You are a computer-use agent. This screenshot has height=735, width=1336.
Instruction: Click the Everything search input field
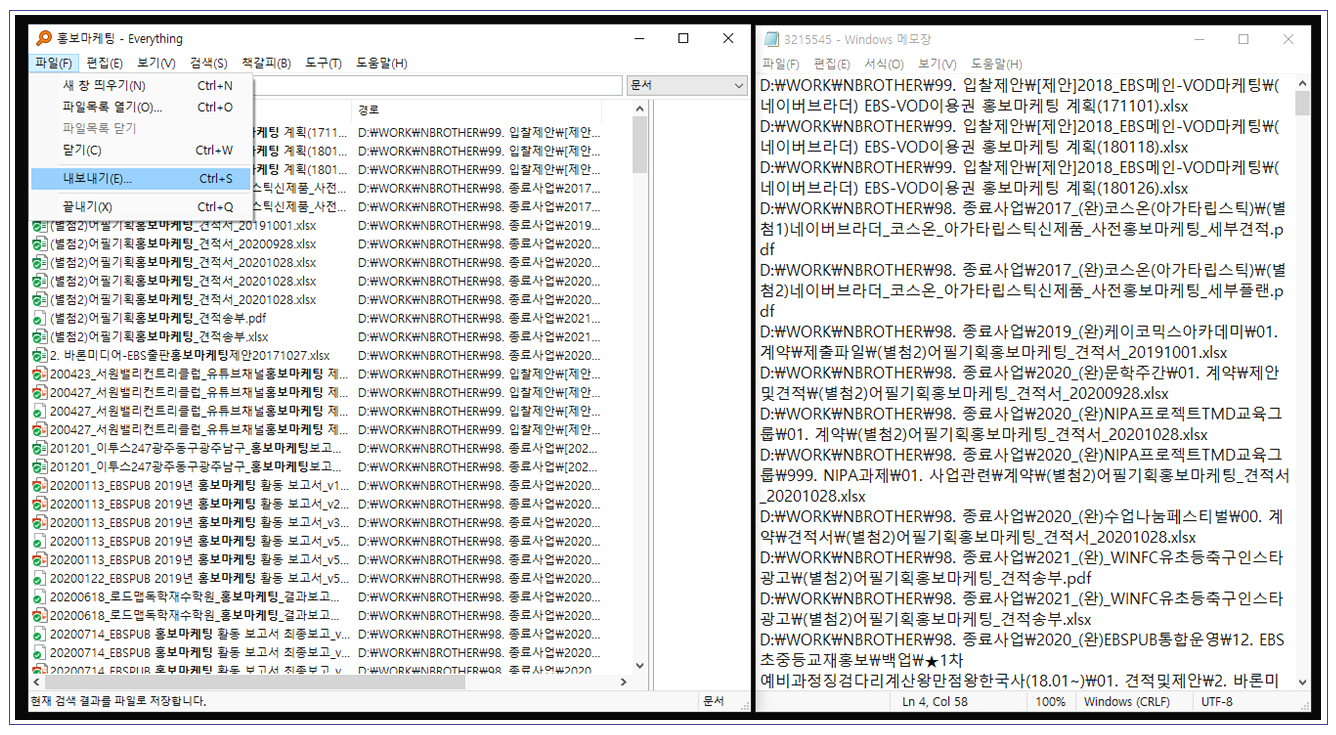coord(437,86)
